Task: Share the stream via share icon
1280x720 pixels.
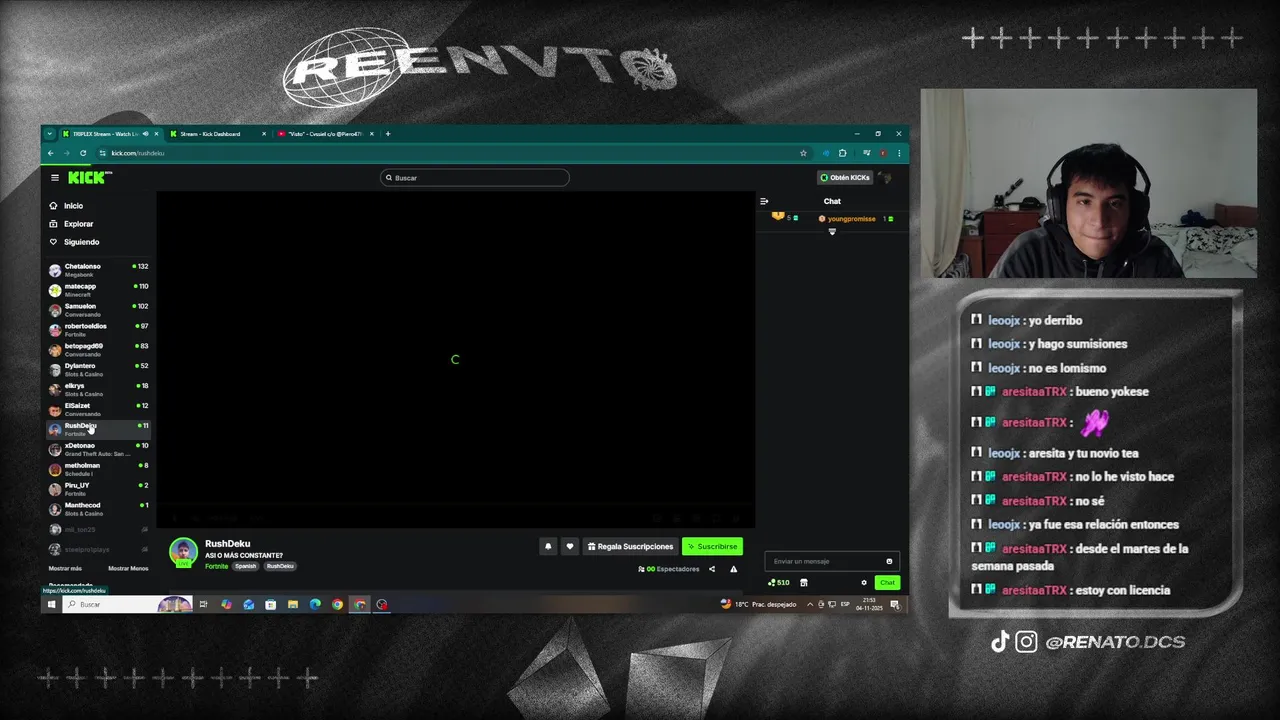Action: tap(712, 569)
